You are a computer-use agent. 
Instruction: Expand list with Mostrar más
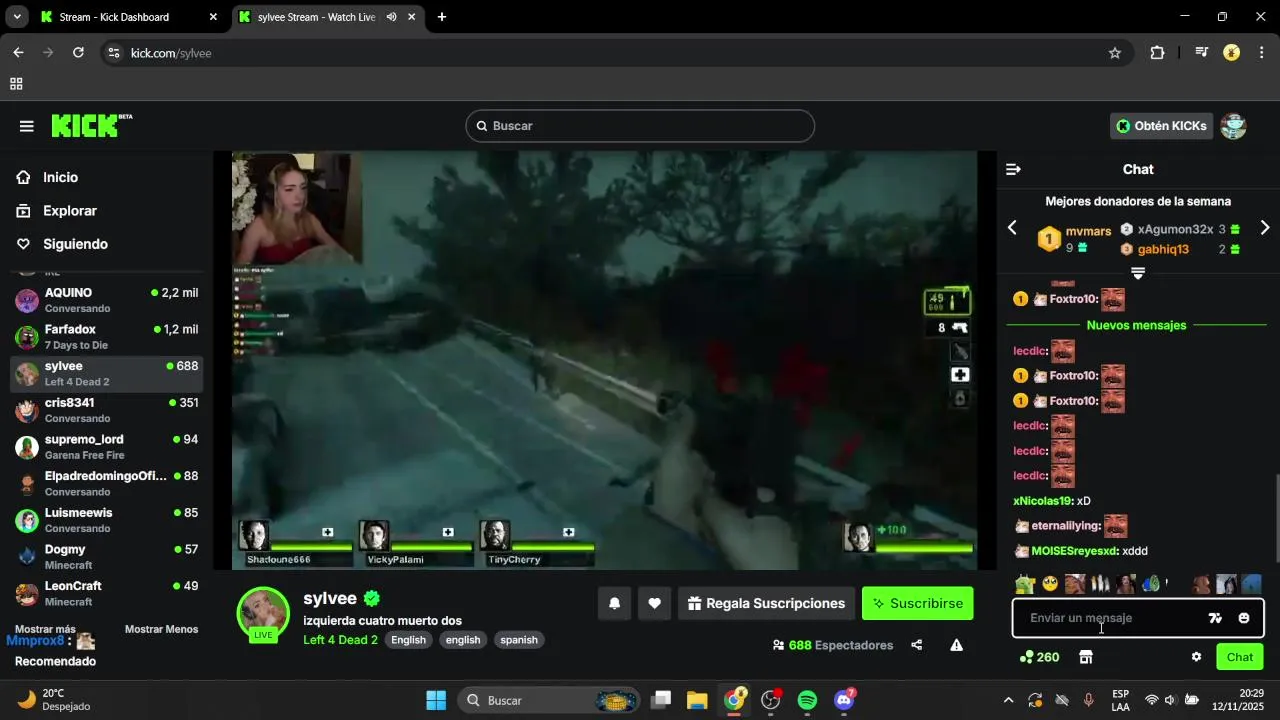[45, 629]
